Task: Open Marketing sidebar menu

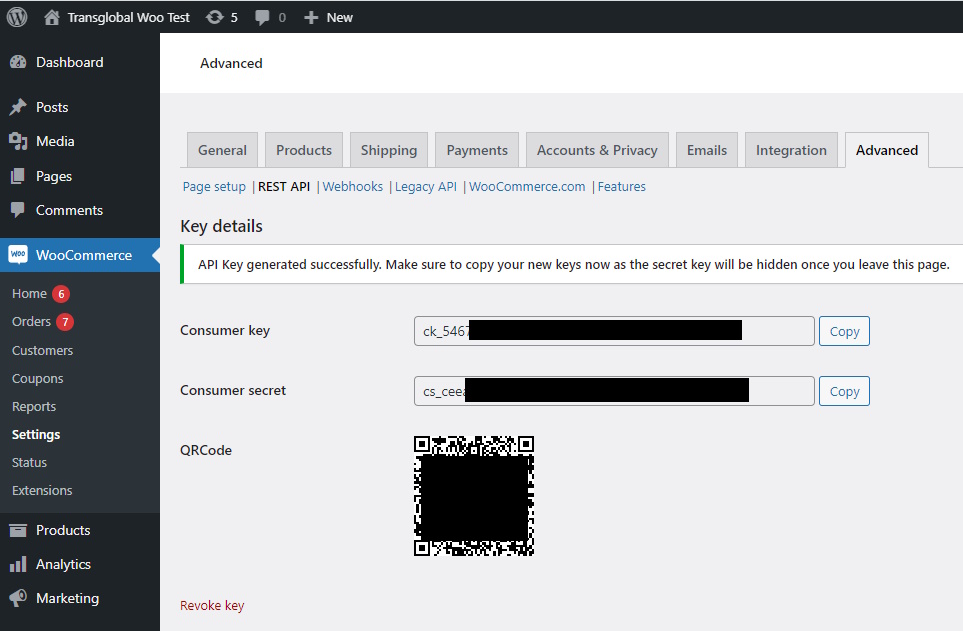Action: pyautogui.click(x=68, y=598)
